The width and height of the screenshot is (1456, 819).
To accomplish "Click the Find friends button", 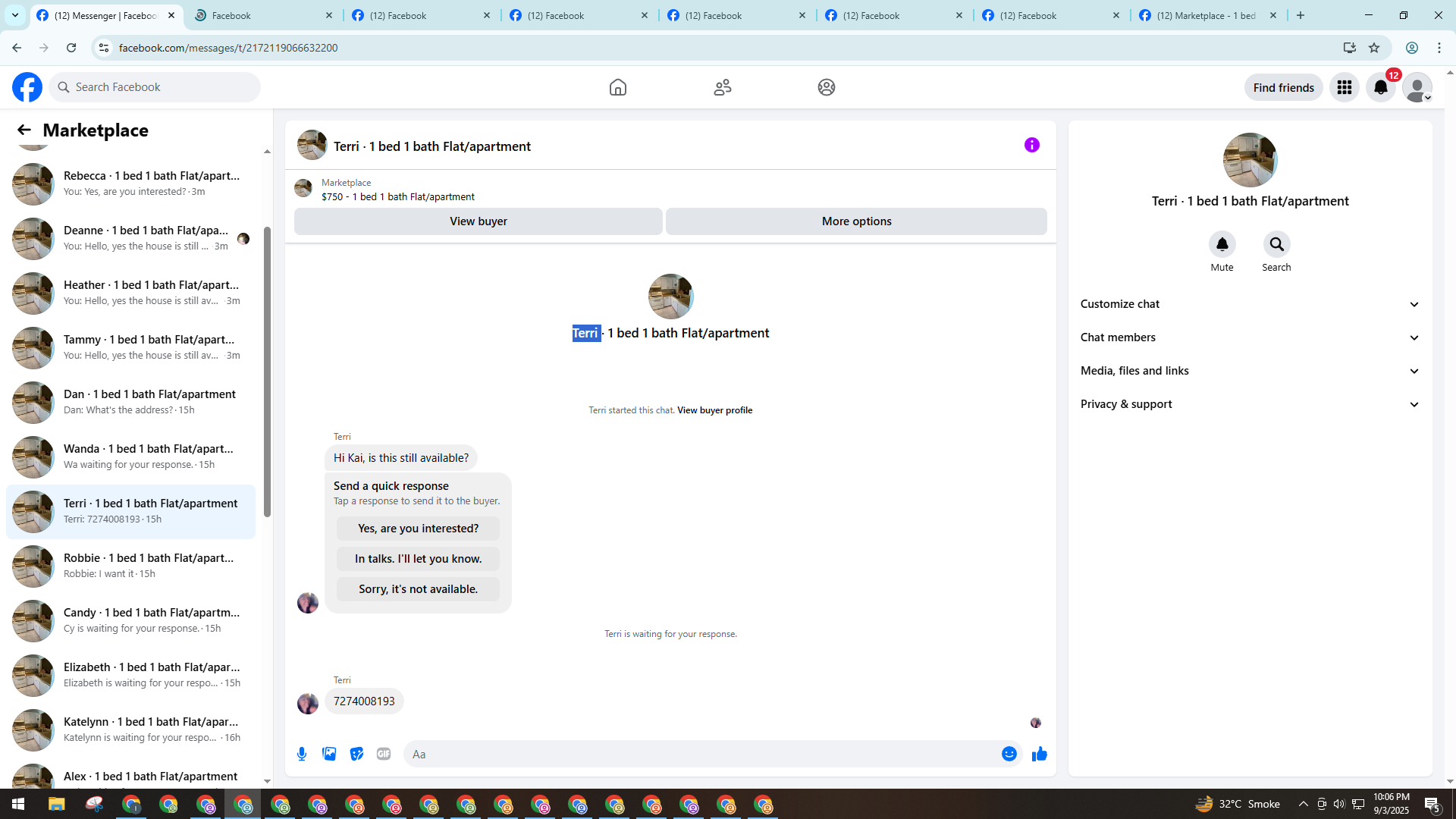I will (x=1284, y=87).
